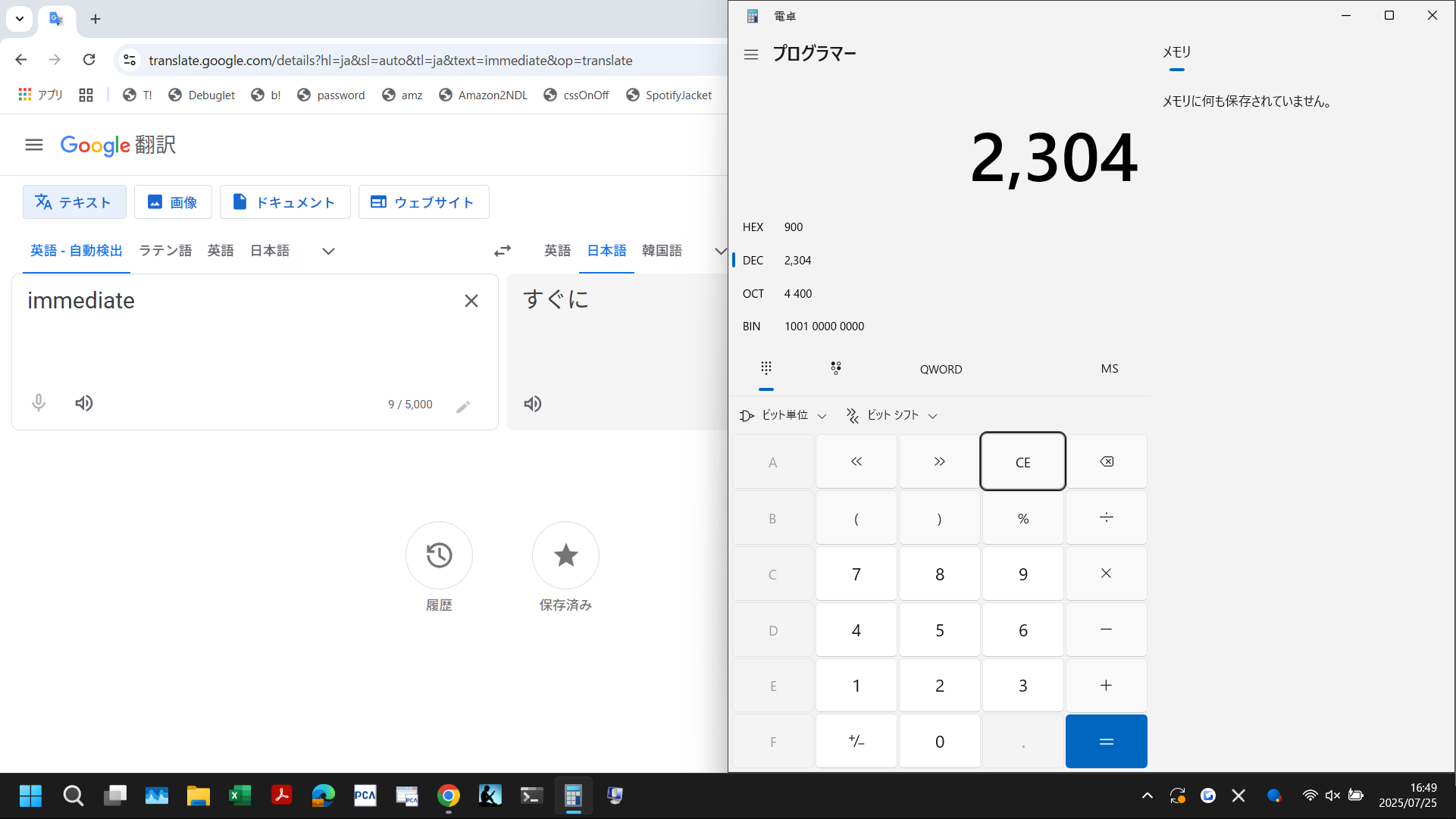The height and width of the screenshot is (819, 1456).
Task: Click digit 5 on the calculator
Action: (x=940, y=630)
